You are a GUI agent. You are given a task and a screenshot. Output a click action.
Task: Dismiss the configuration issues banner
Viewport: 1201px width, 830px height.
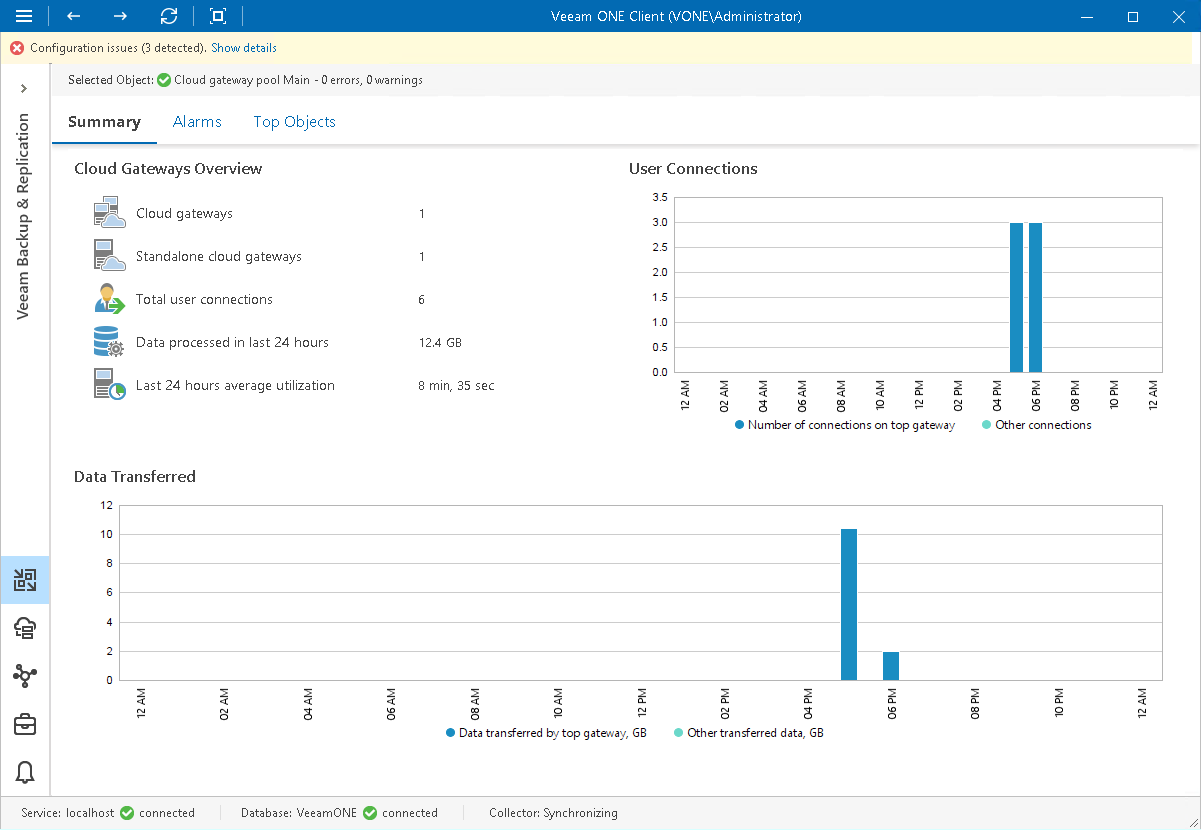[x=15, y=47]
